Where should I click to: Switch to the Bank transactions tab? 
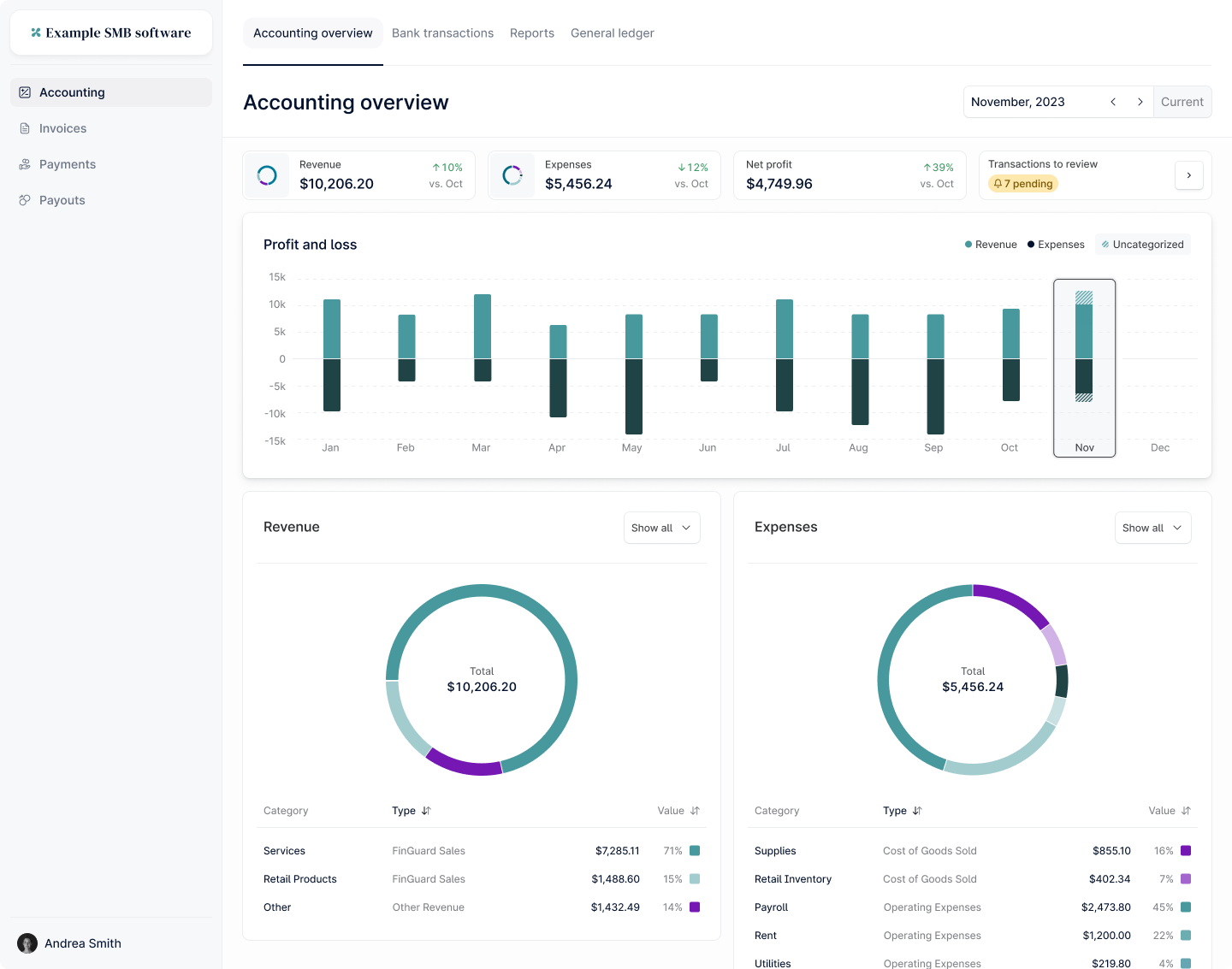click(x=442, y=32)
